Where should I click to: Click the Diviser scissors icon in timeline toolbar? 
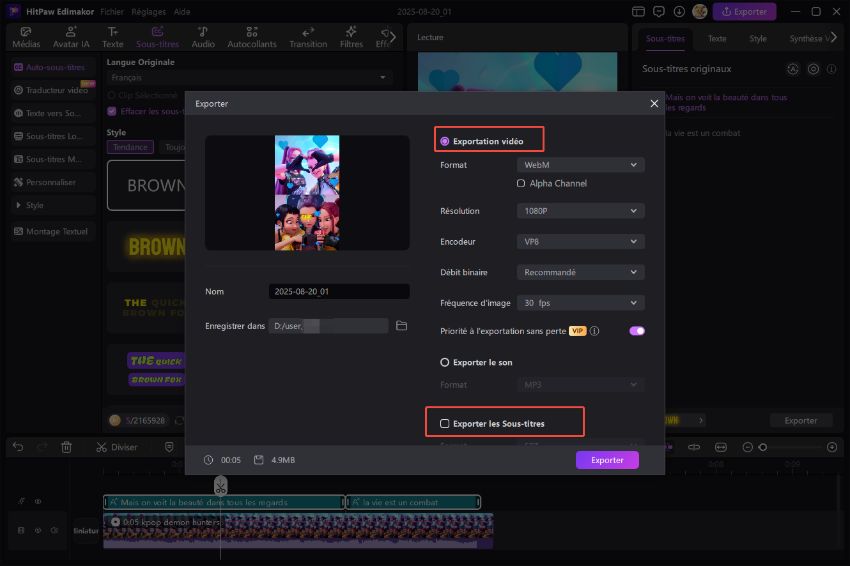[x=102, y=447]
